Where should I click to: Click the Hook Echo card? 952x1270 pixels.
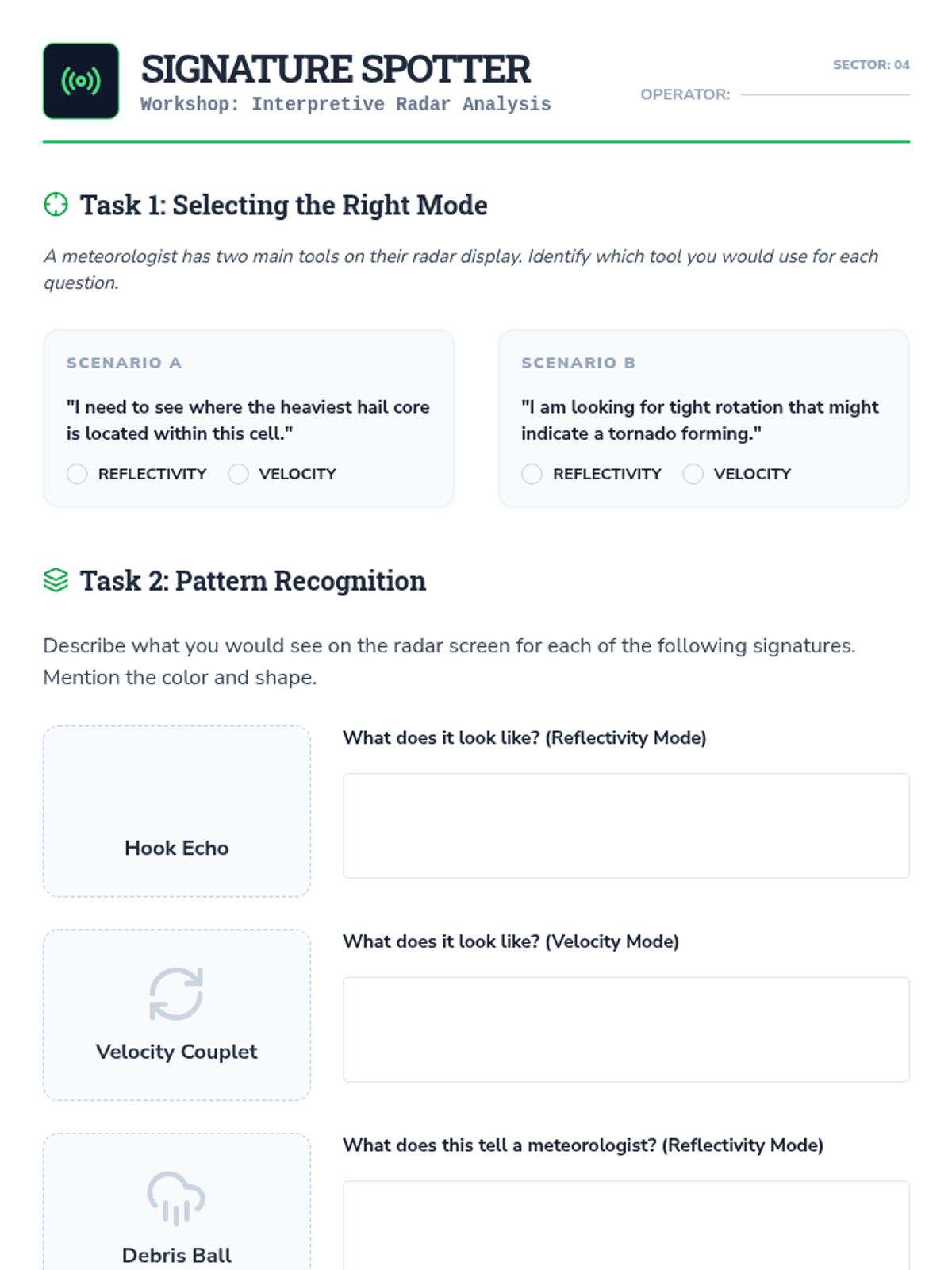coord(176,811)
